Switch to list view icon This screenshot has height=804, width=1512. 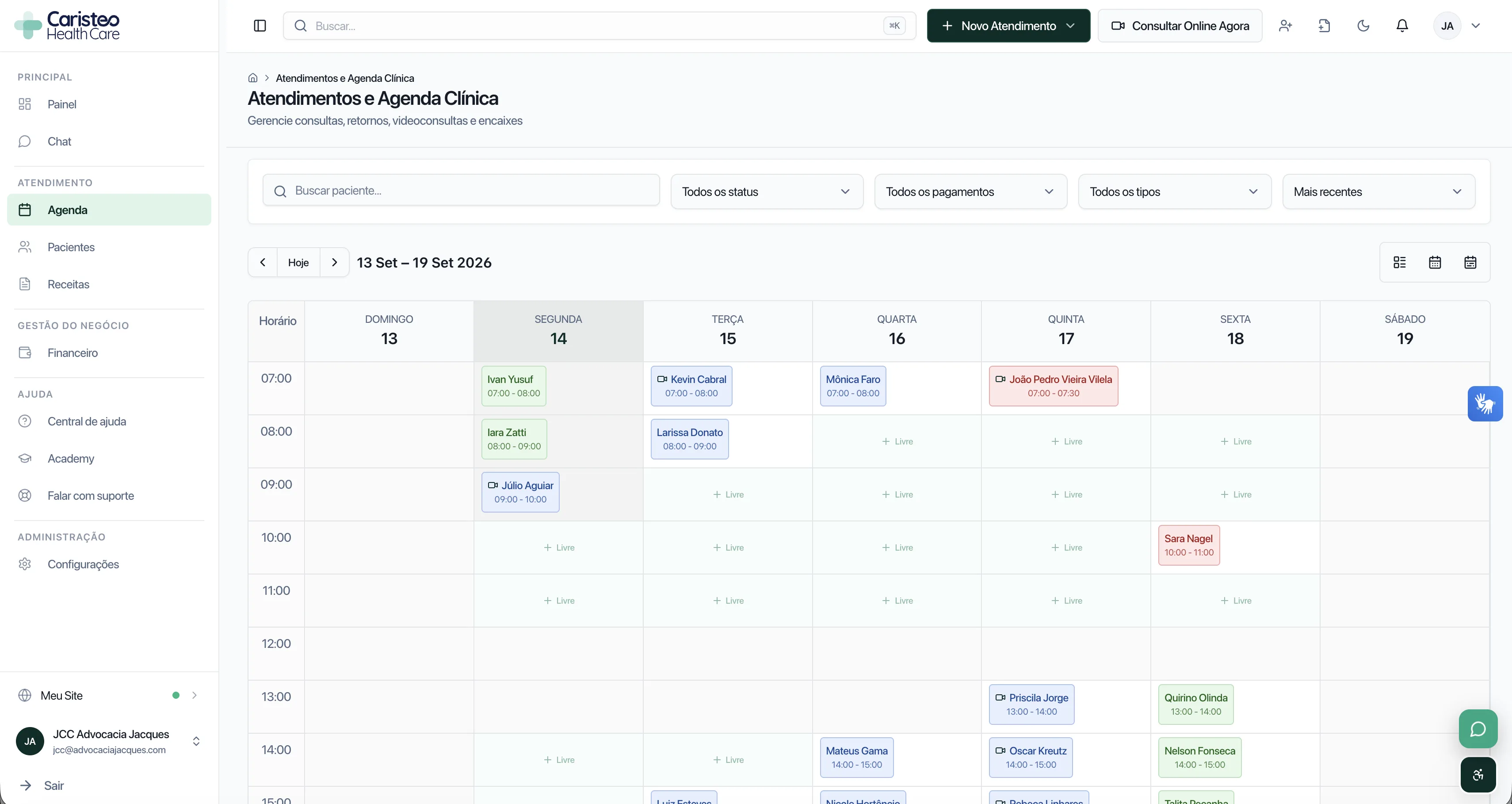(1400, 263)
